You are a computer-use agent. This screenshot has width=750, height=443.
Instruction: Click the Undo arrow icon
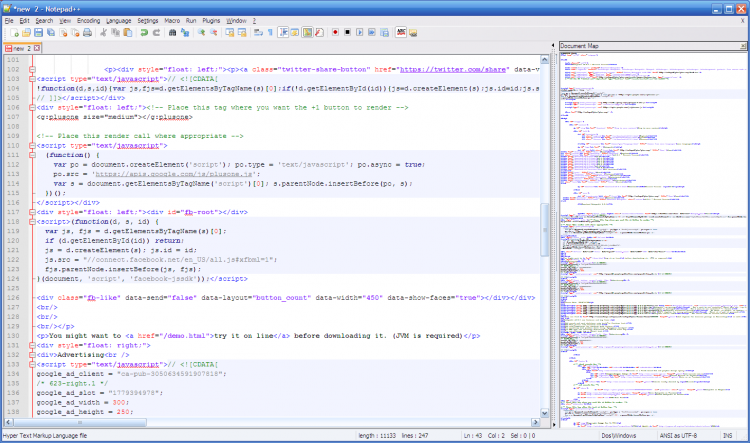click(144, 32)
